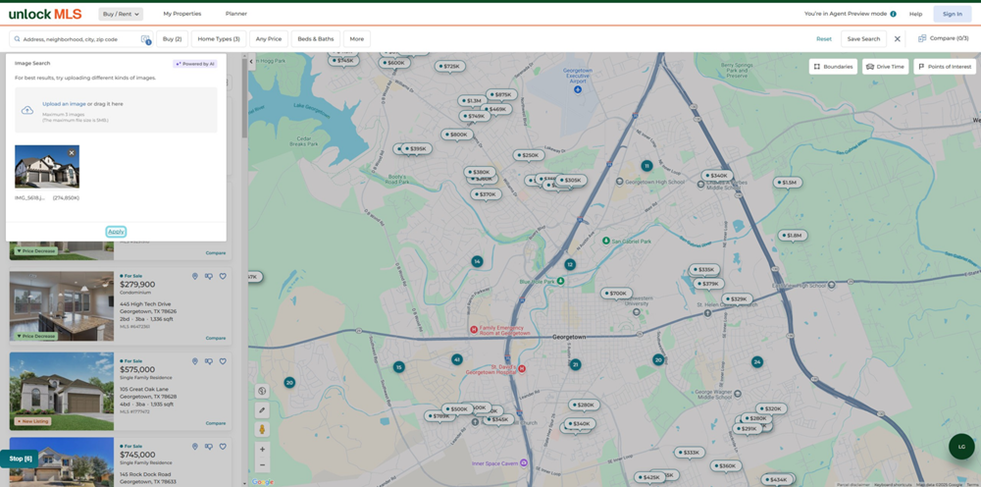Click the Inner Space Cavern marker
Screen dimensions: 981x487
click(x=524, y=463)
